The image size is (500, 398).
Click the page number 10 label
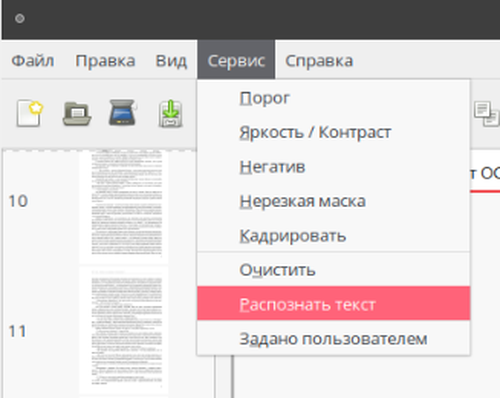coord(18,201)
